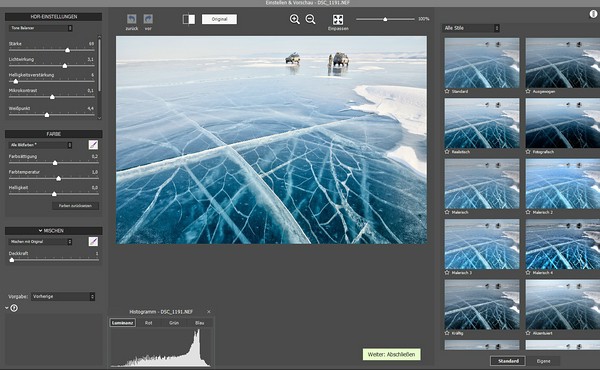Select the Realistisch style thumbnail
This screenshot has width=600, height=370.
tap(482, 123)
